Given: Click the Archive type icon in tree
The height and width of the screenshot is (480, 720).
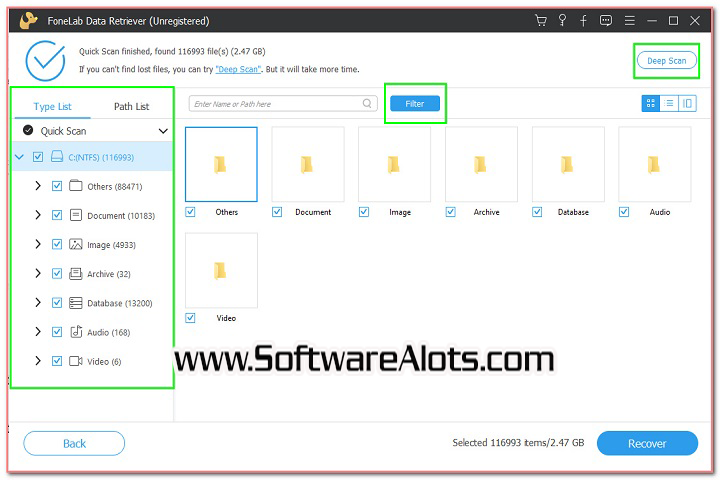Looking at the screenshot, I should click(76, 273).
